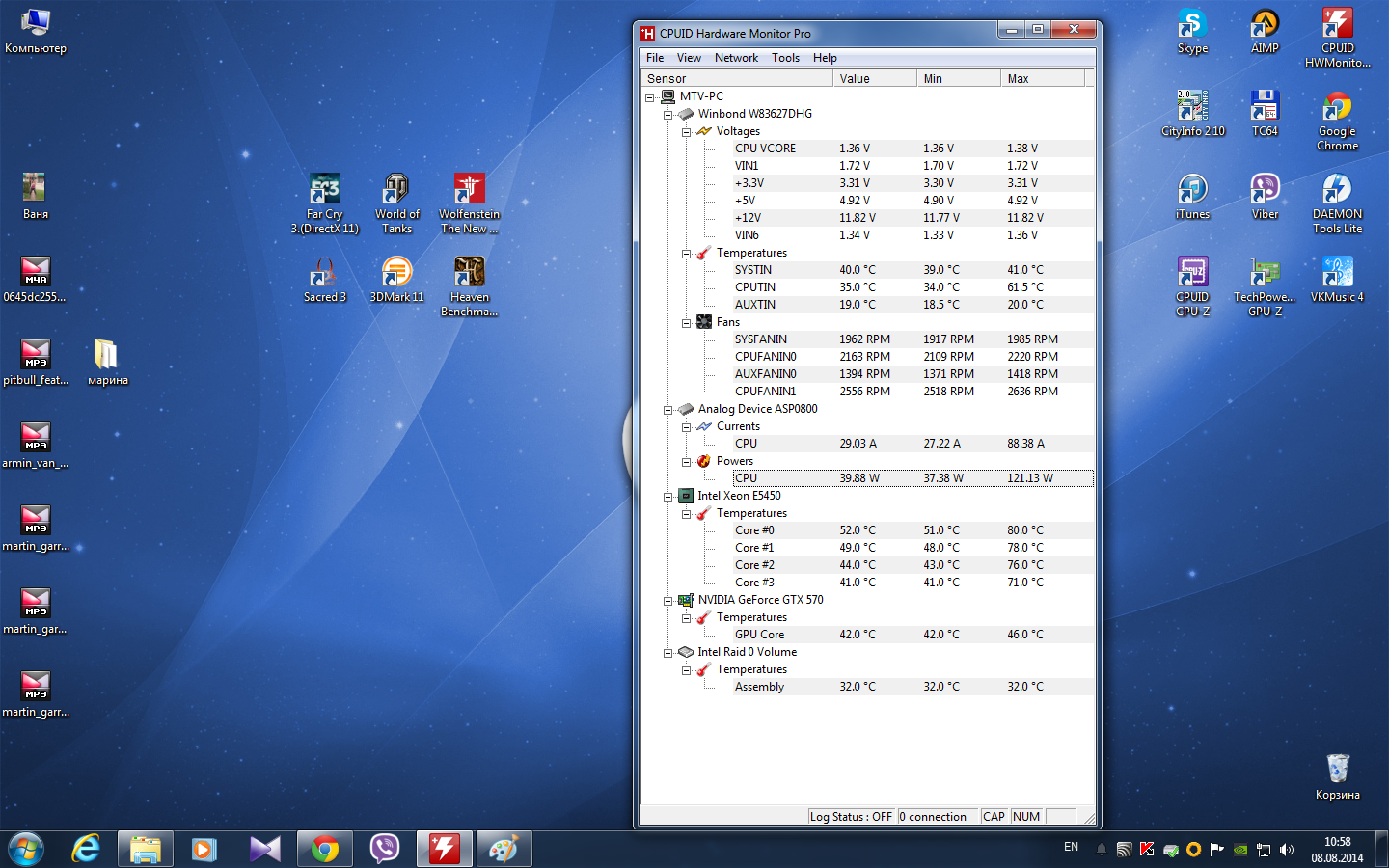1389x868 pixels.
Task: Select the Wolfenstein The New Order shortcut
Action: coord(470,203)
